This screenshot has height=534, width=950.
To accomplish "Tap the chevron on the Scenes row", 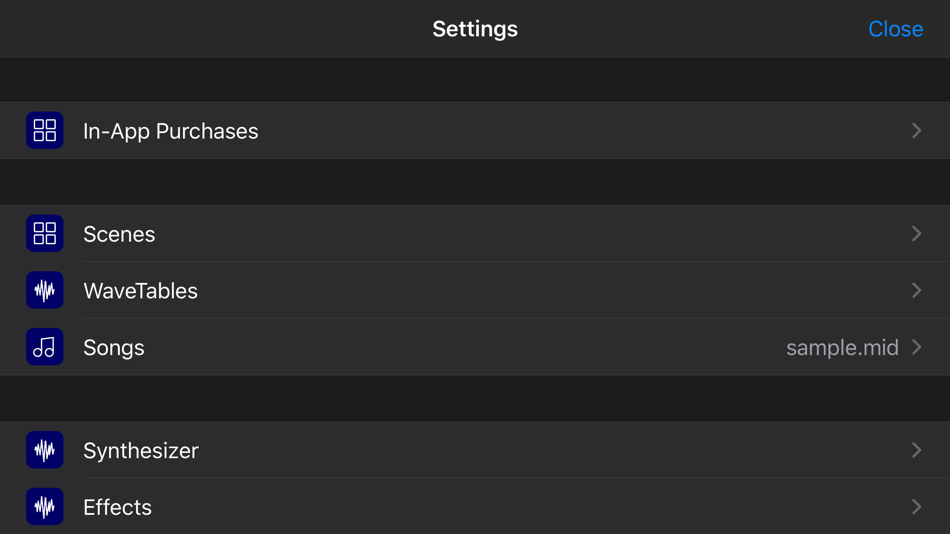I will 916,234.
